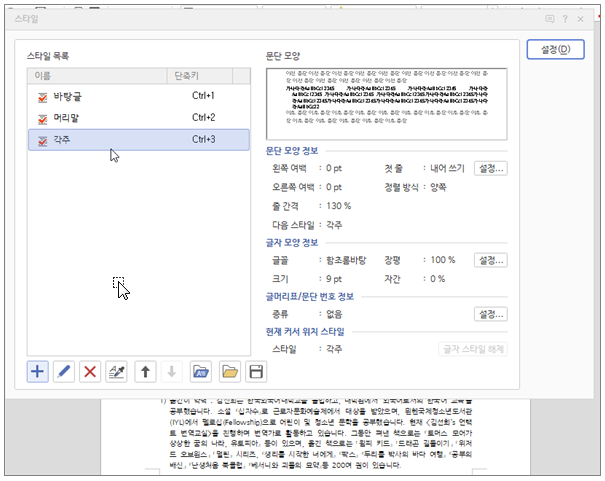The height and width of the screenshot is (481, 605).
Task: Open character shape 설정... button next to 장평
Action: [491, 260]
